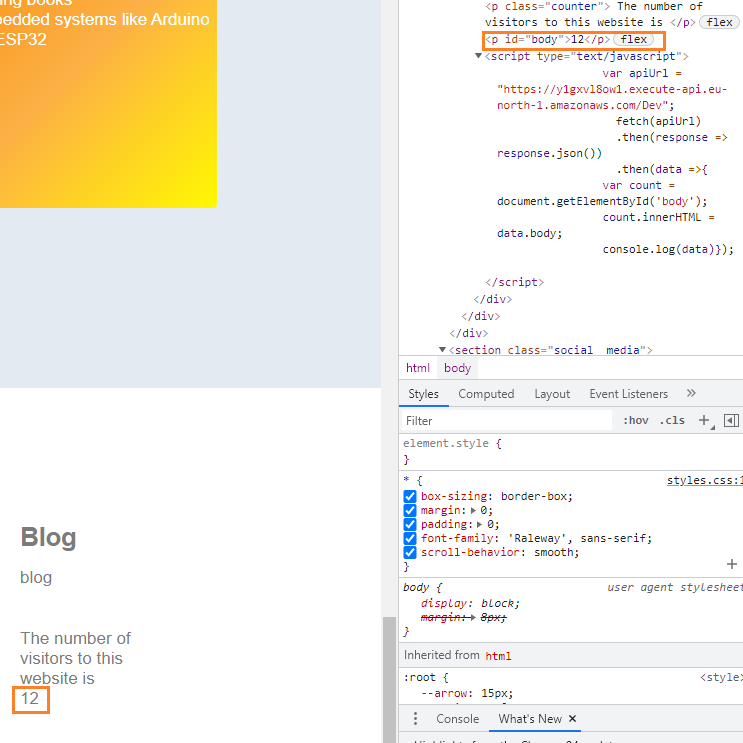Show more styles pane tabs
The width and height of the screenshot is (743, 743).
(691, 393)
